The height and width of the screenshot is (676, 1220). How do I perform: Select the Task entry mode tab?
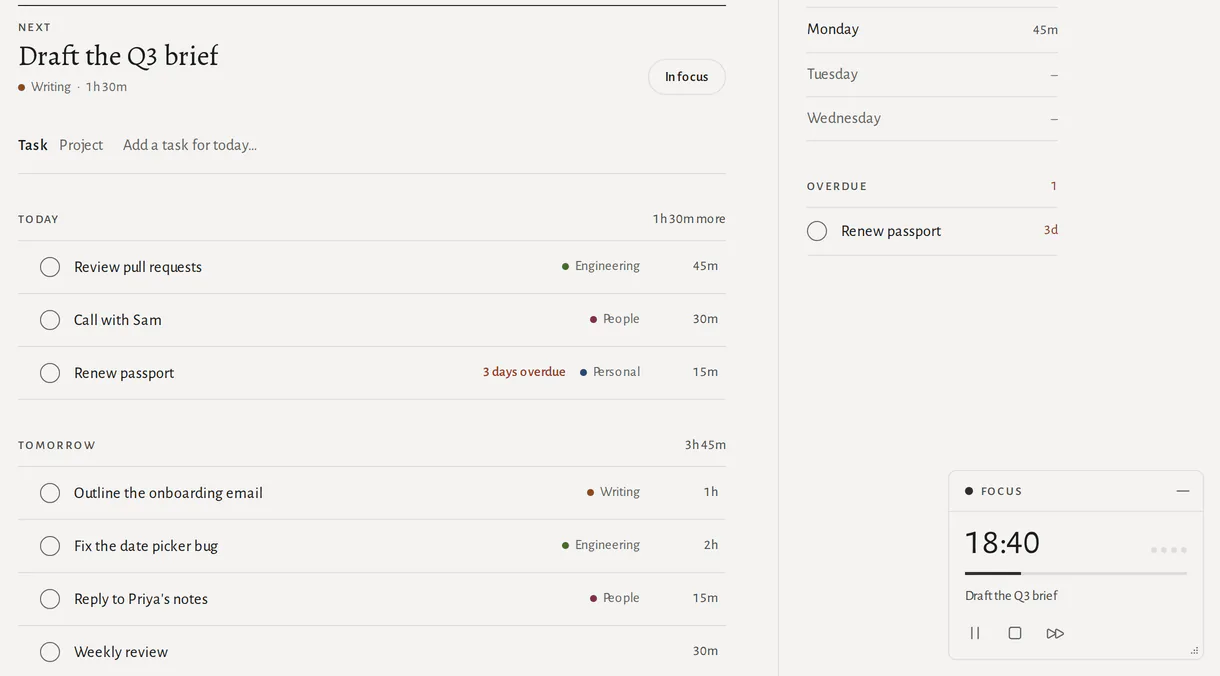tap(33, 145)
